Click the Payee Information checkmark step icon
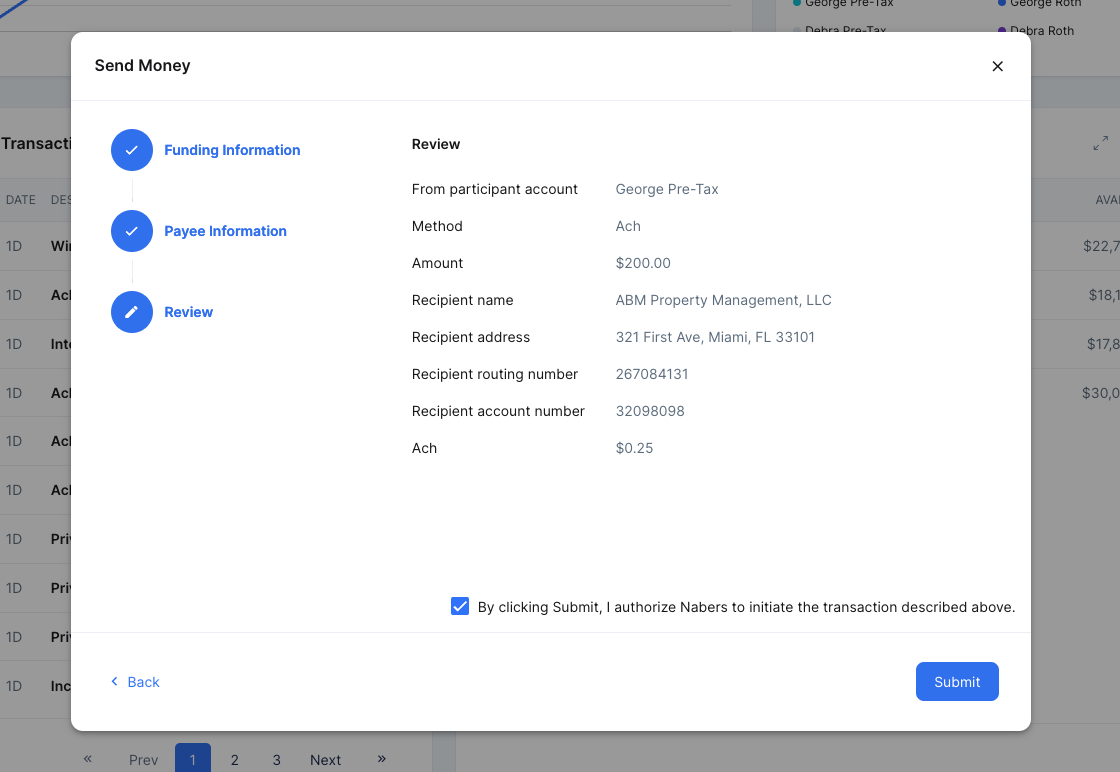 pos(132,231)
